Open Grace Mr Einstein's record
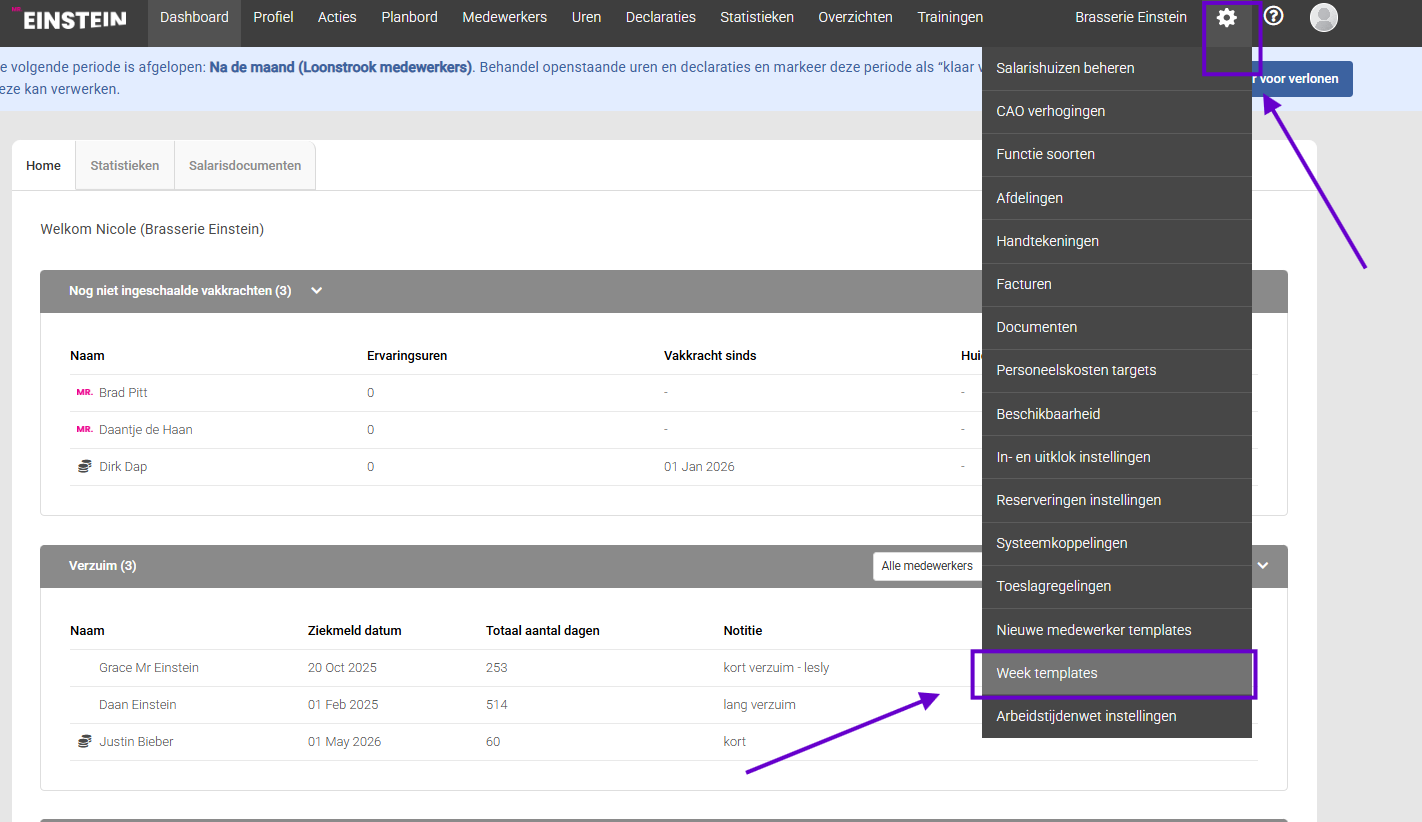Screen dimensions: 1422x822 pos(149,668)
